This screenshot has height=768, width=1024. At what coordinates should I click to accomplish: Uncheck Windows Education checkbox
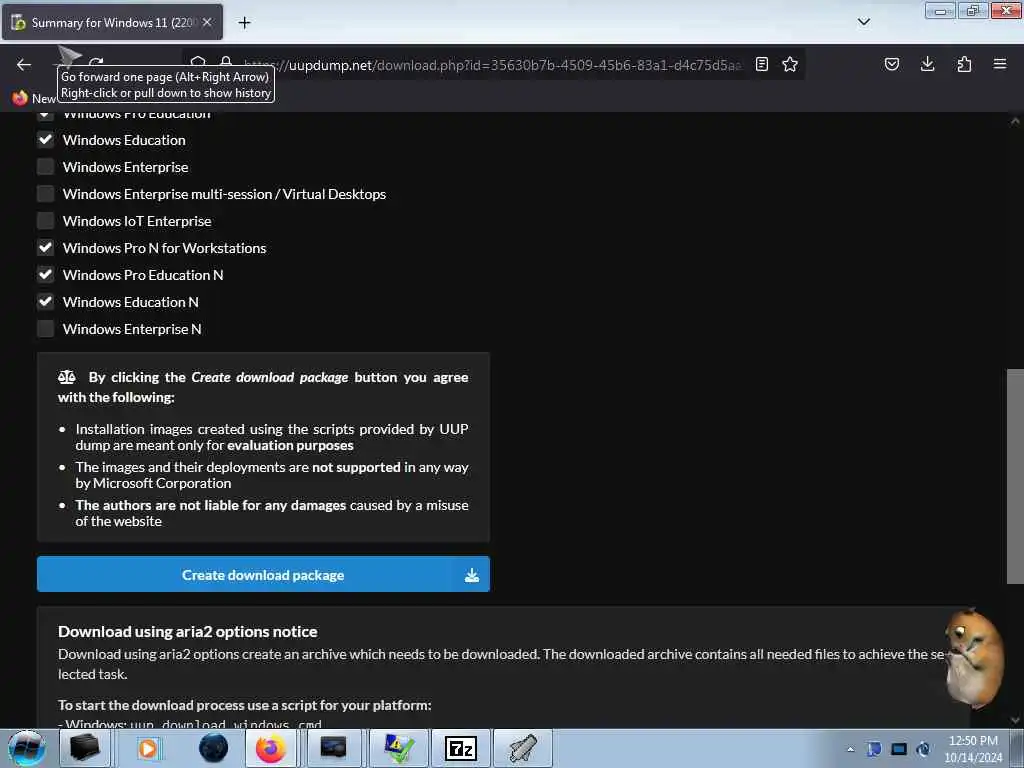click(x=45, y=140)
